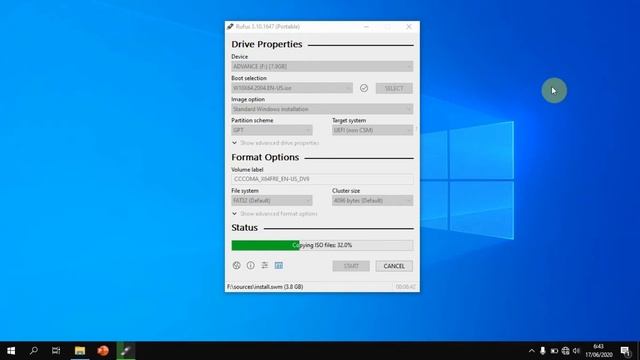Open Windows Start menu
The image size is (640, 360).
point(11,351)
